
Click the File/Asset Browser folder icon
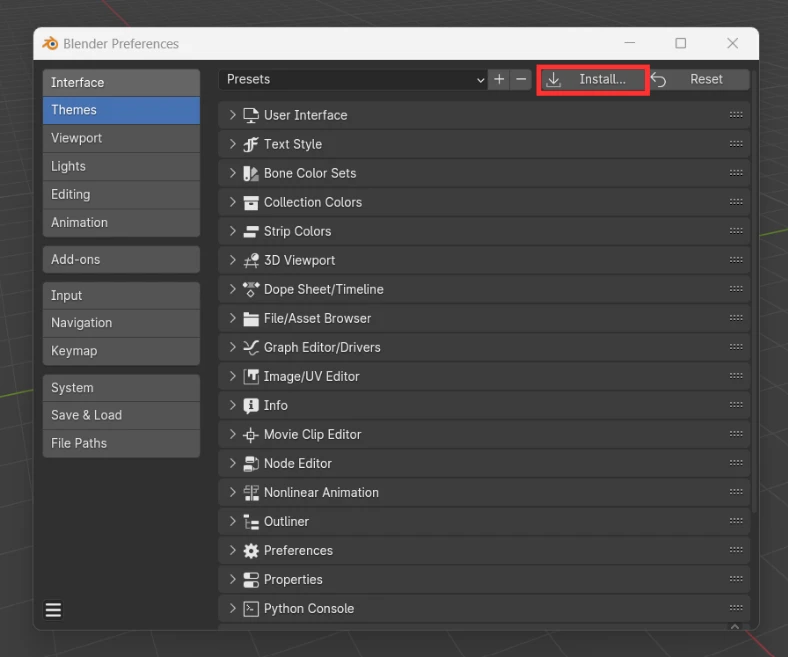pyautogui.click(x=251, y=319)
